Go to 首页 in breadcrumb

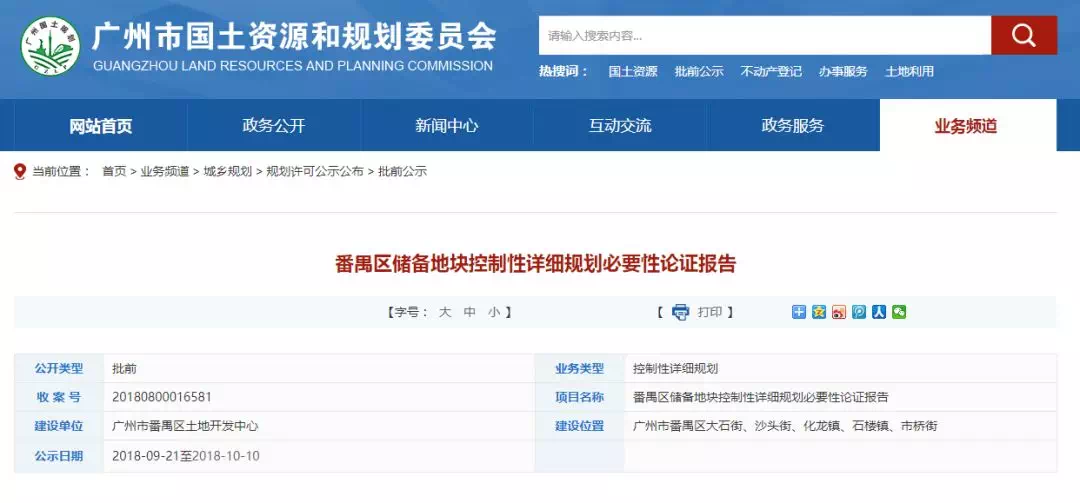pos(114,172)
